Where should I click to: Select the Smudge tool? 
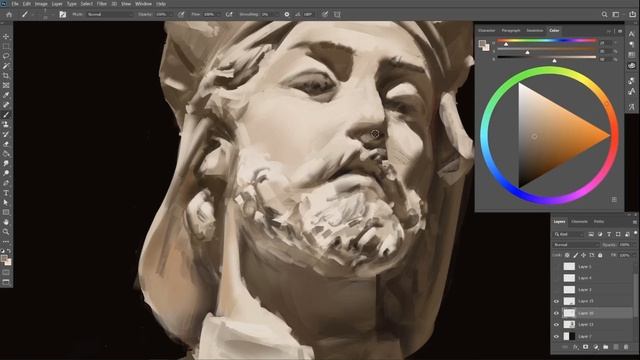coord(6,163)
